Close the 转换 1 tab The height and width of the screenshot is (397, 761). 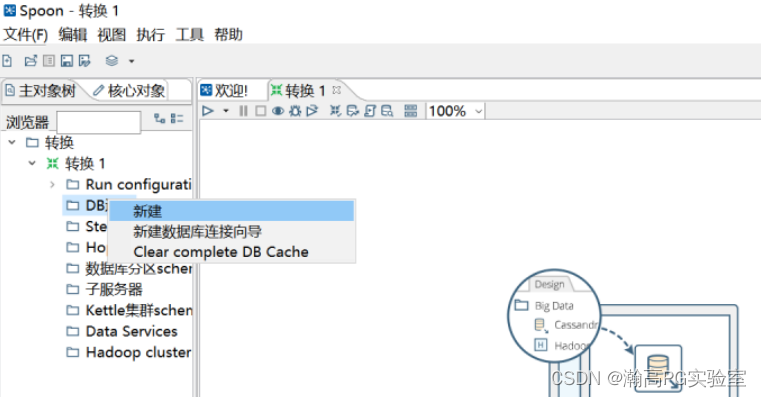(x=336, y=90)
